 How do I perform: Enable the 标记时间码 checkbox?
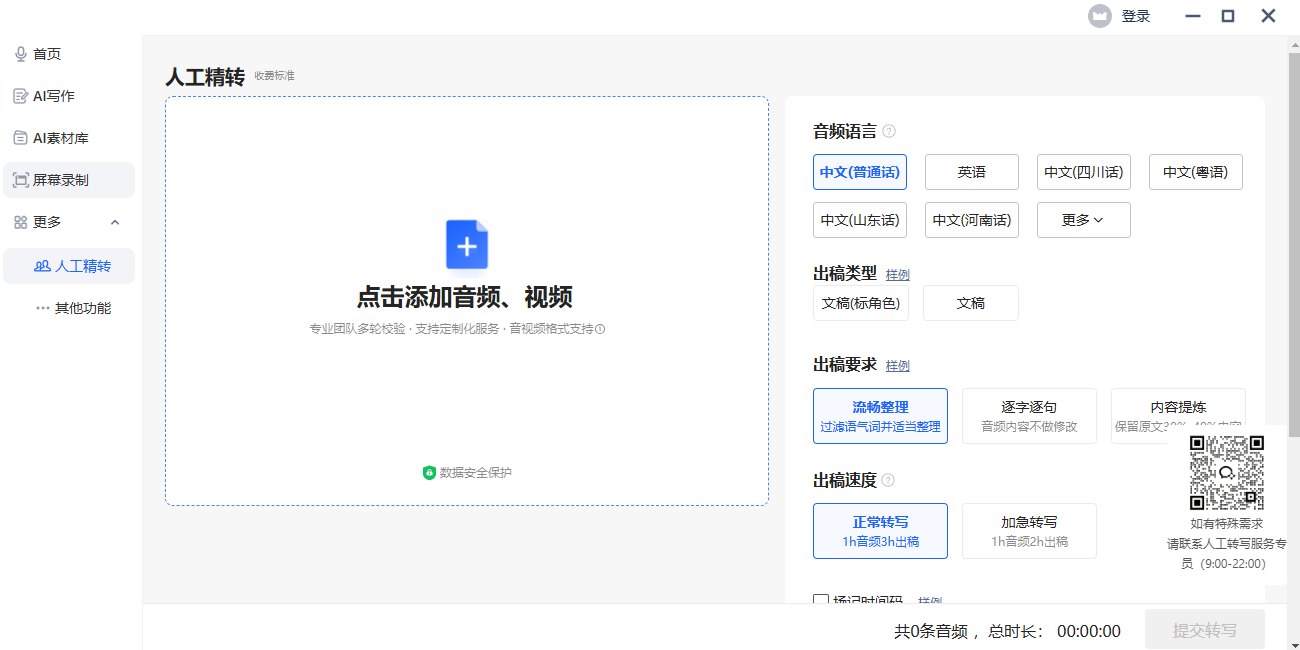[x=821, y=601]
